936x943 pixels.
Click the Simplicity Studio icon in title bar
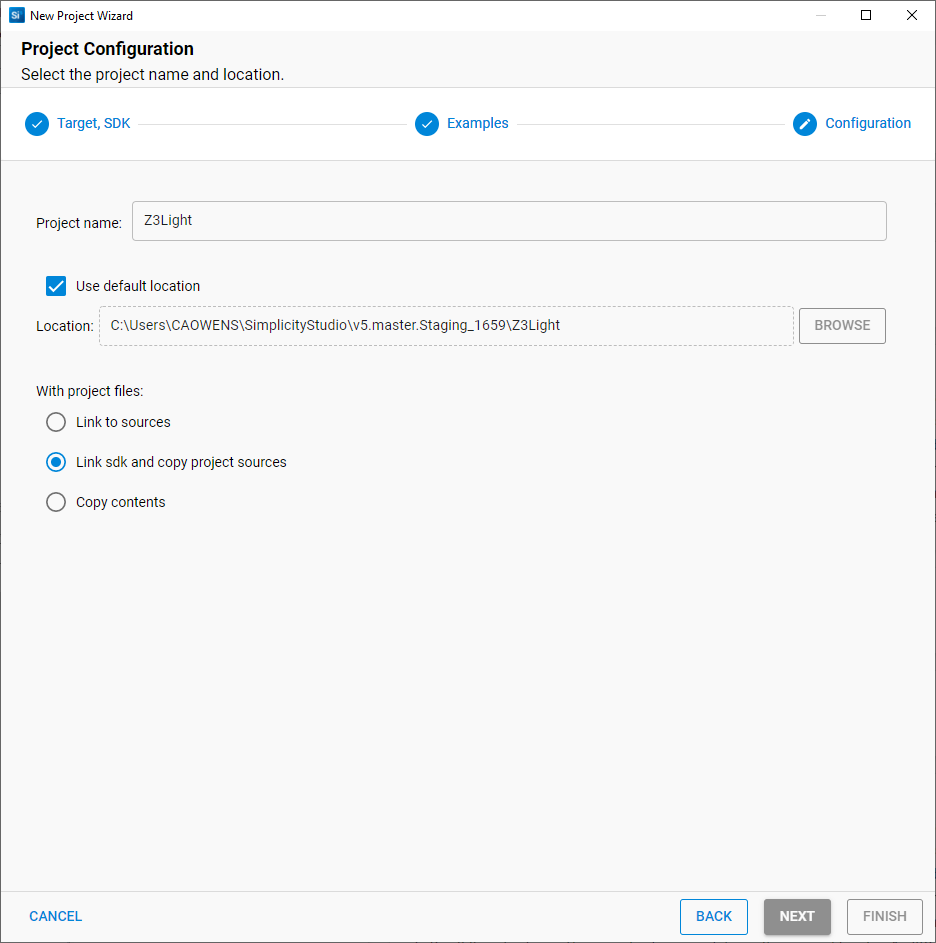[x=16, y=15]
